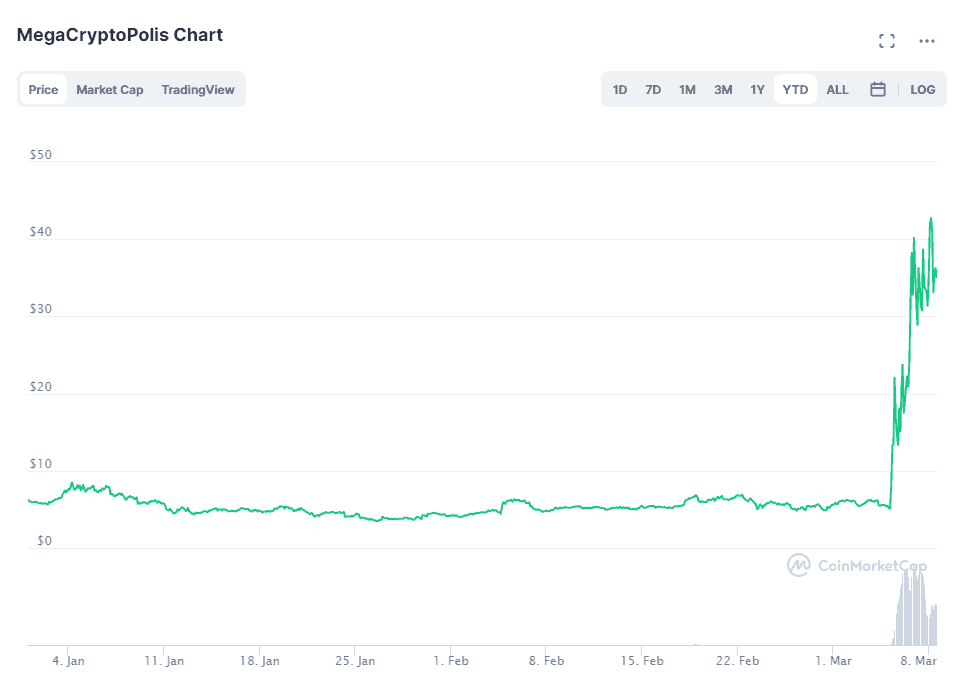Click the 8. Mar date label
Viewport: 963px width, 687px height.
(919, 661)
